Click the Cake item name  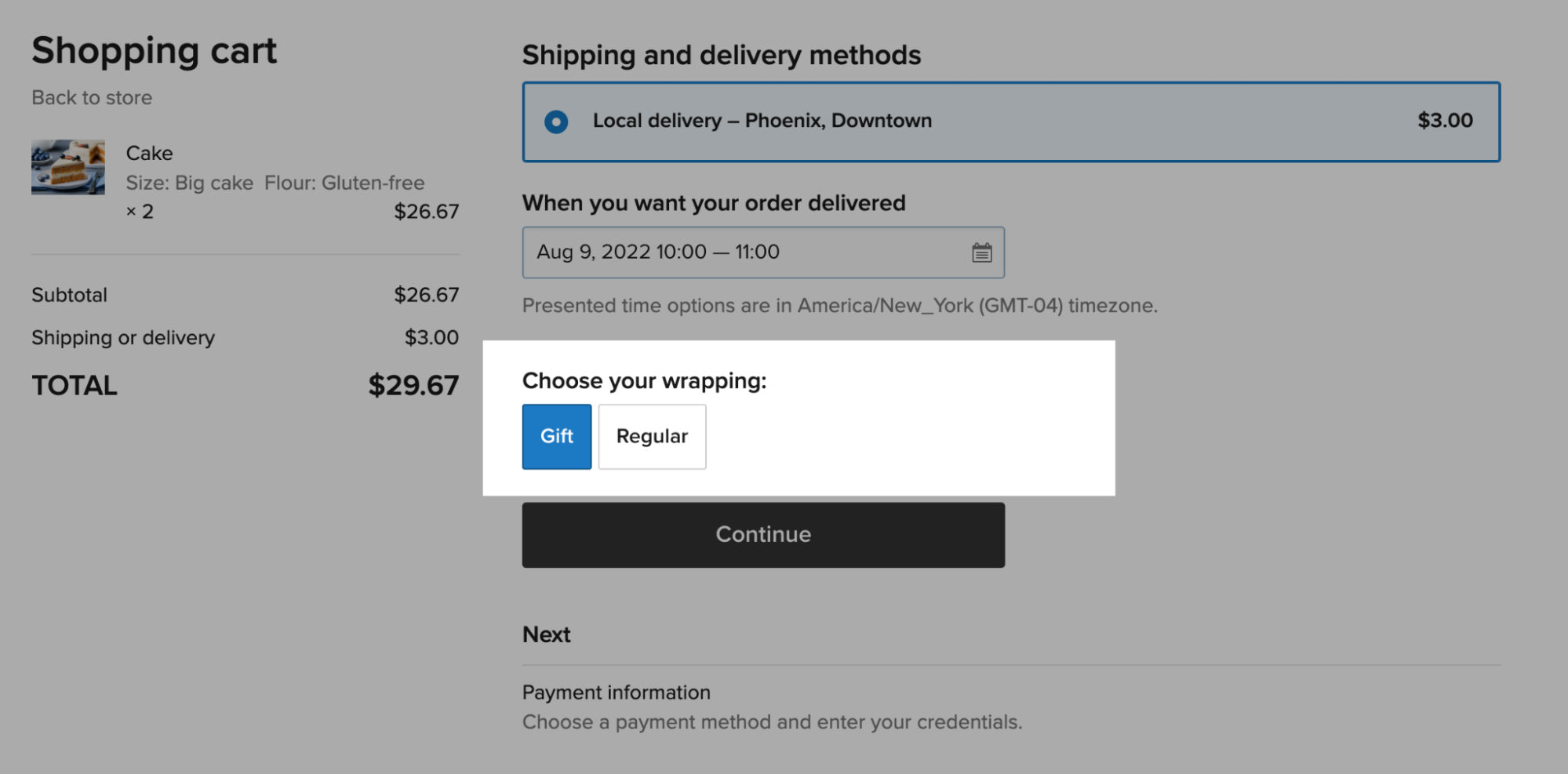point(149,153)
